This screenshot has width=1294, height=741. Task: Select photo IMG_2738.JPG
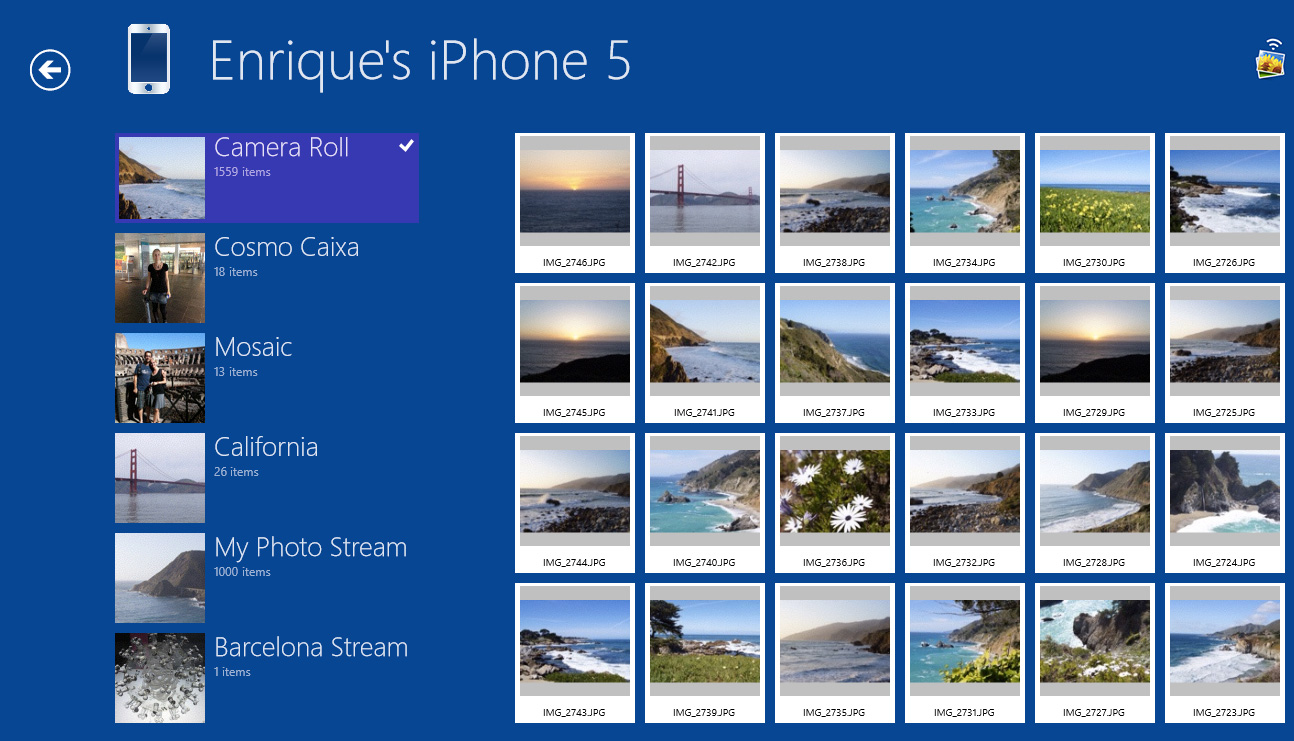click(835, 203)
